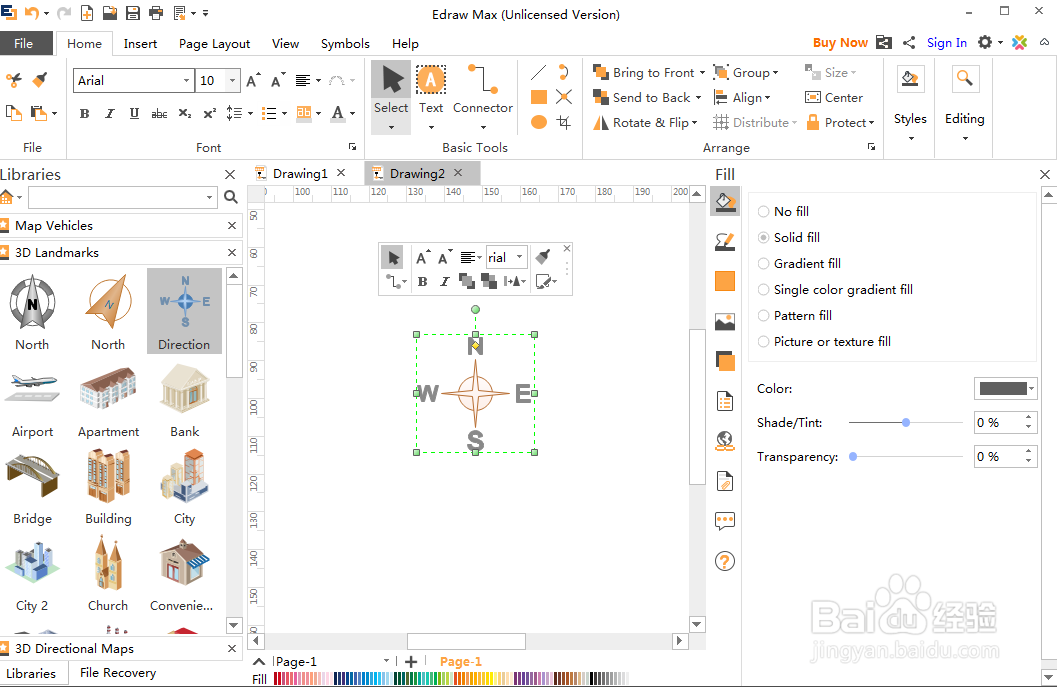Select the ellipse shape tool
This screenshot has height=687, width=1057.
pos(539,122)
